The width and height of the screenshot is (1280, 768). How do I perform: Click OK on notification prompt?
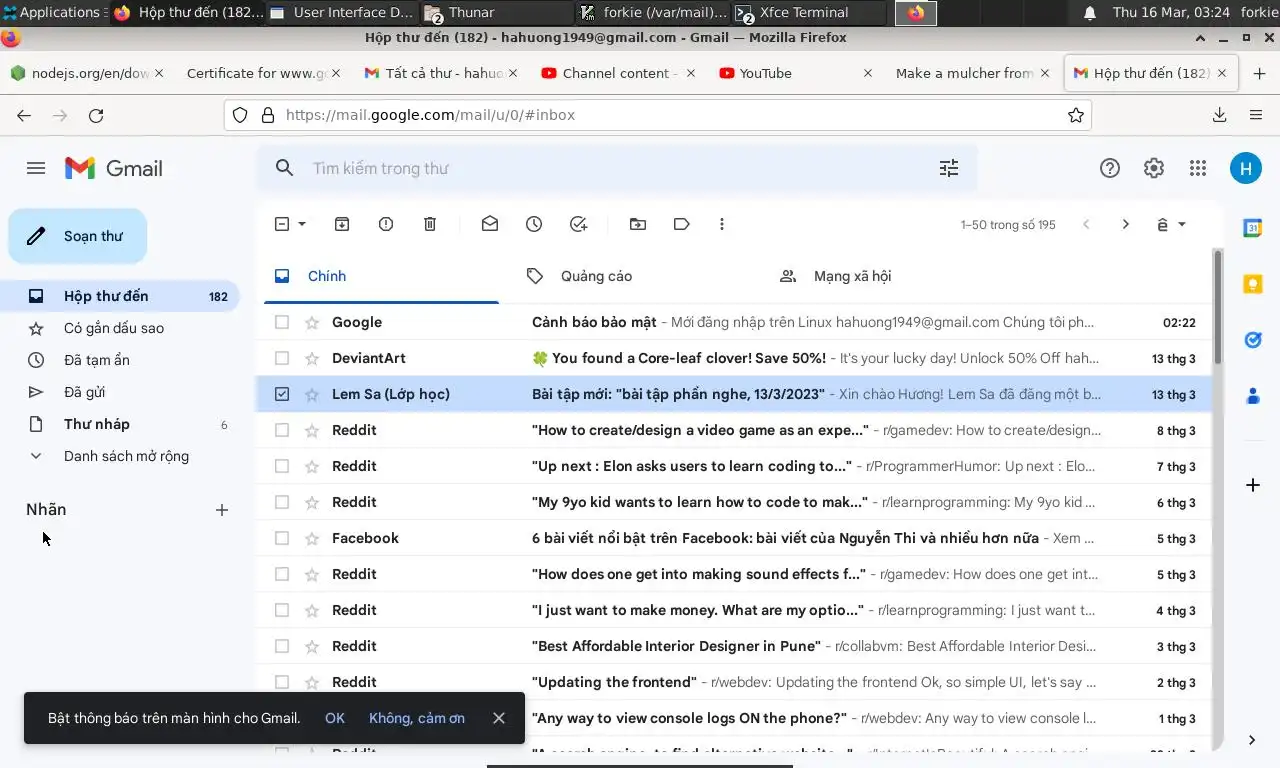click(x=335, y=718)
